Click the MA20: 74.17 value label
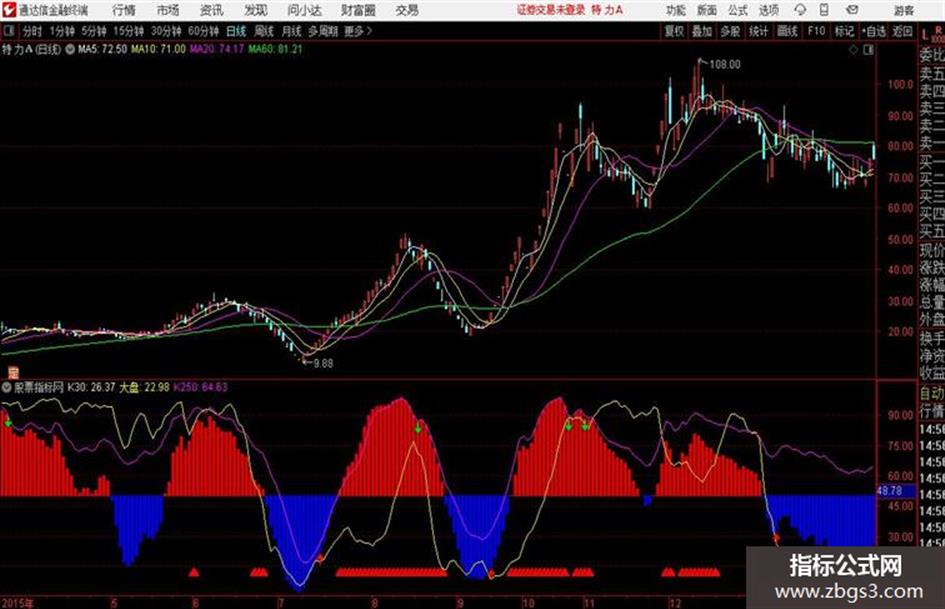945x609 pixels. pos(217,49)
